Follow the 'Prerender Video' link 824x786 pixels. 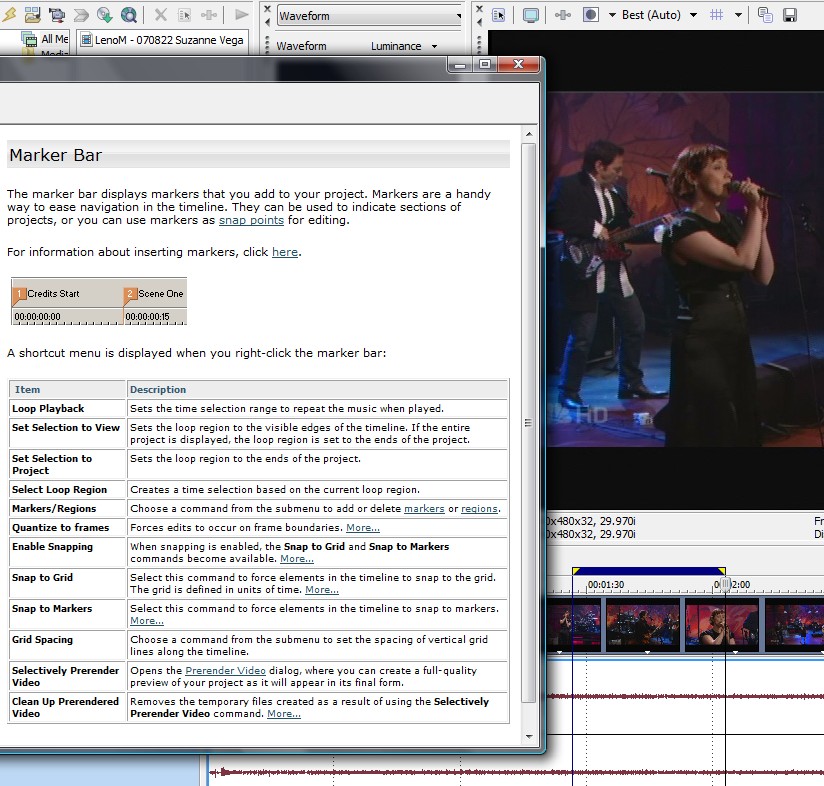point(225,670)
